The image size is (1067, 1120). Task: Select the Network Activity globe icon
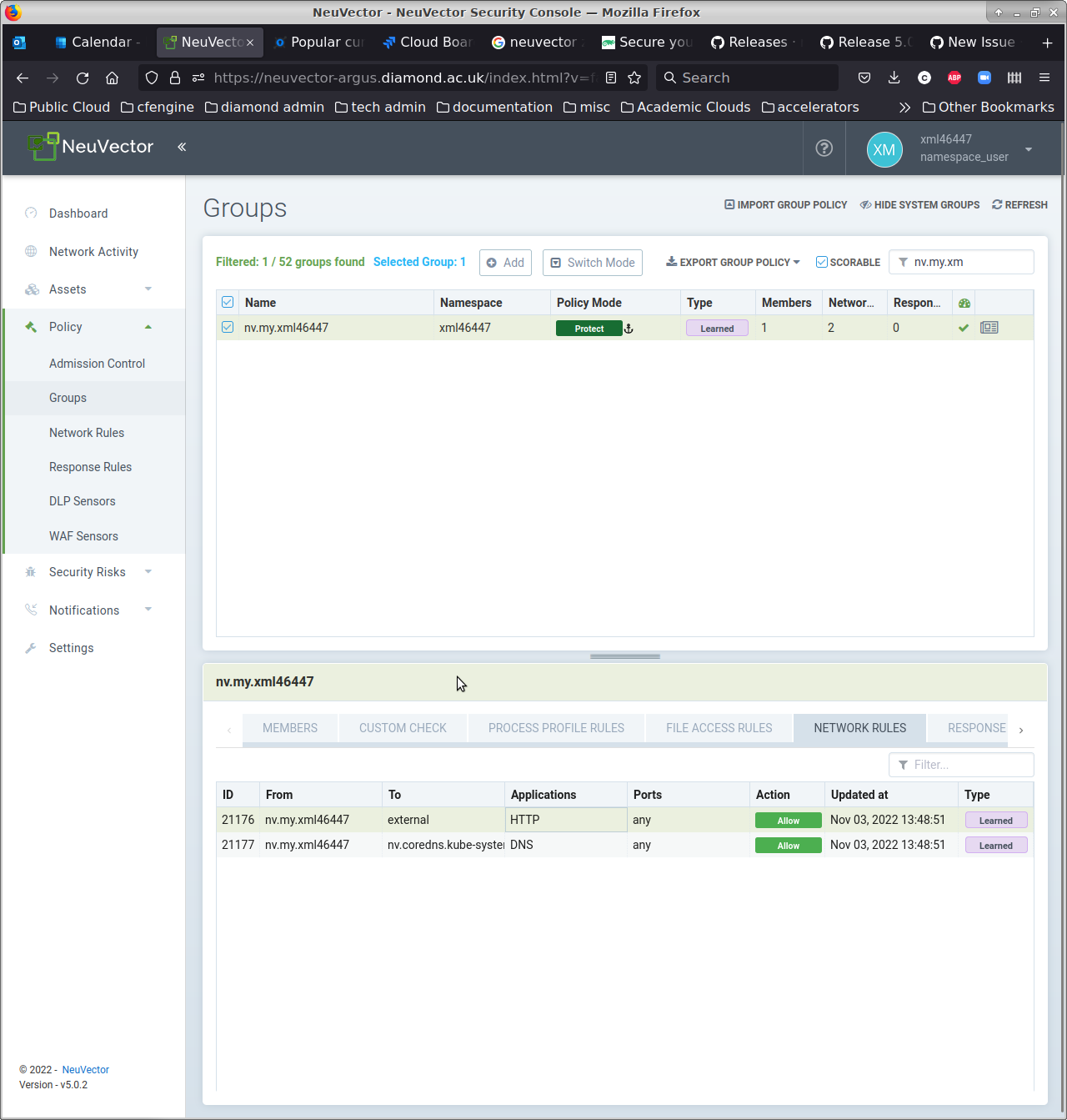point(31,251)
